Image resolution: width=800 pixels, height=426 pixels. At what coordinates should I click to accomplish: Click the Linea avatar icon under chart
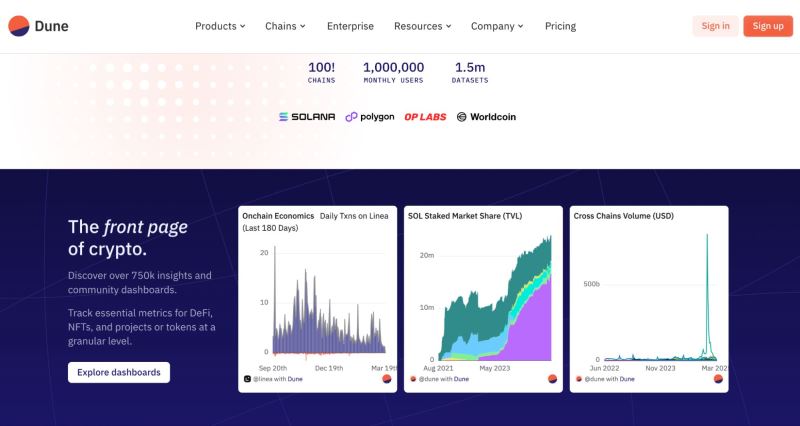pyautogui.click(x=247, y=379)
